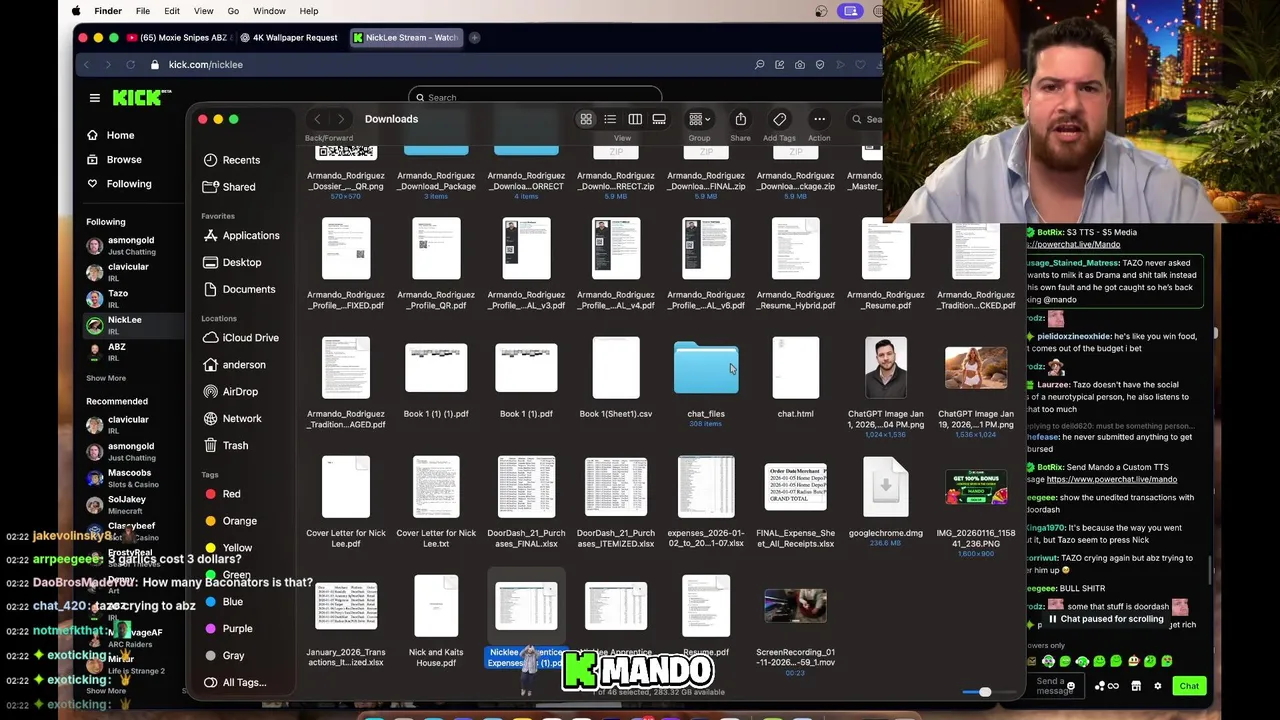Open iCloud Drive location
The width and height of the screenshot is (1280, 720).
[x=241, y=338]
